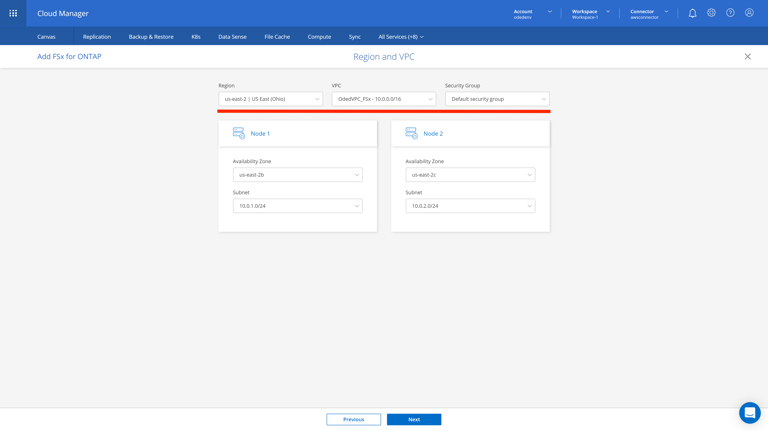Open the VPC dropdown
This screenshot has width=768, height=431.
(384, 99)
